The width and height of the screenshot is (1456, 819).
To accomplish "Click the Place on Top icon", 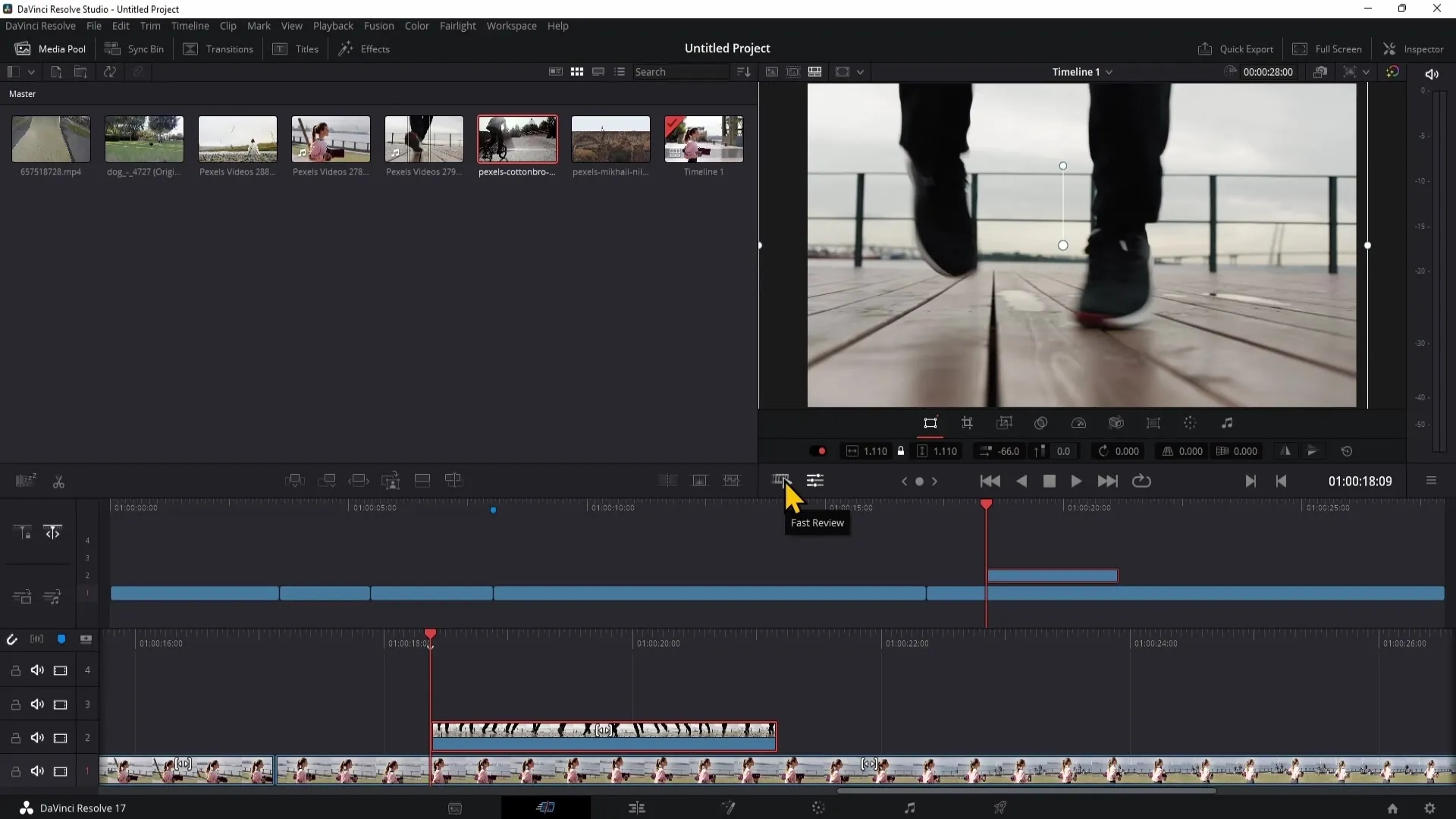I will [x=422, y=481].
